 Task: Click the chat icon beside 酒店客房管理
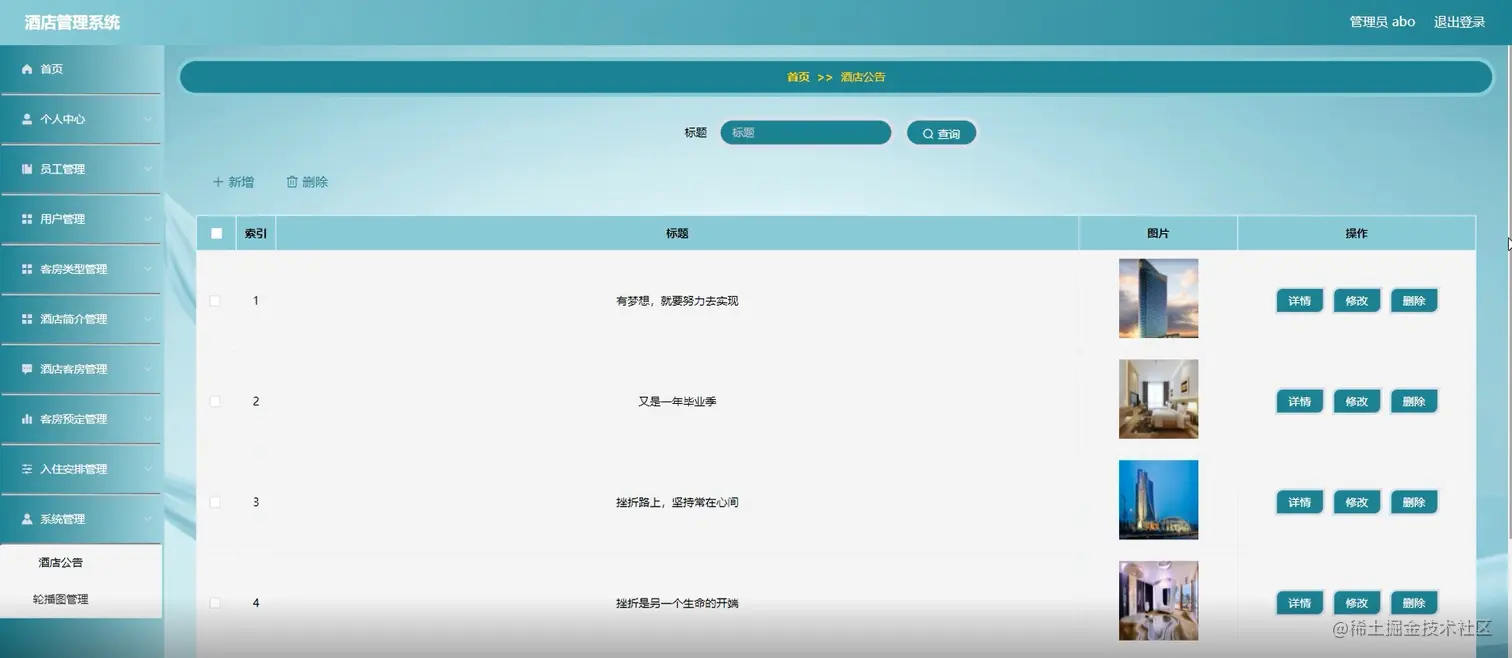pos(27,369)
